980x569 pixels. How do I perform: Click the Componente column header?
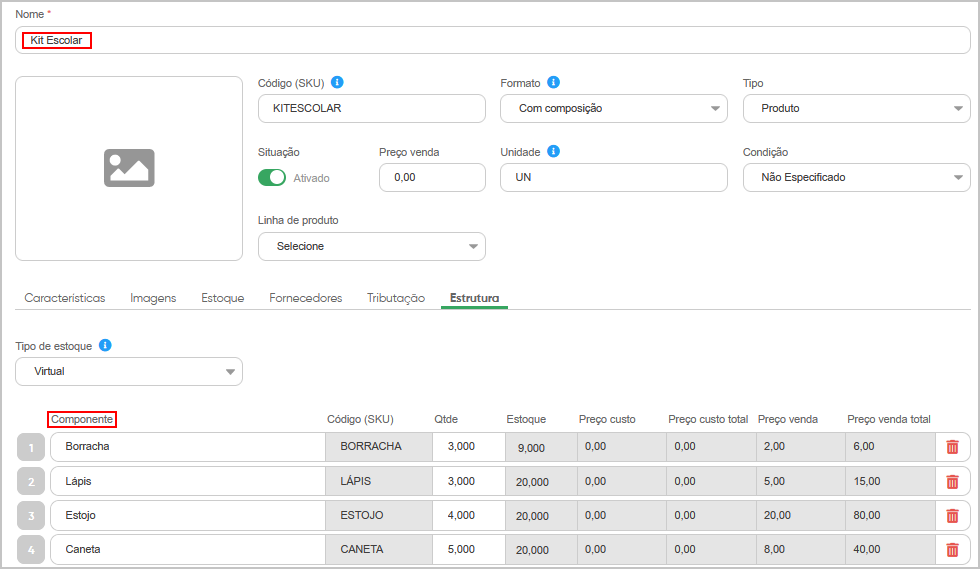[x=82, y=419]
